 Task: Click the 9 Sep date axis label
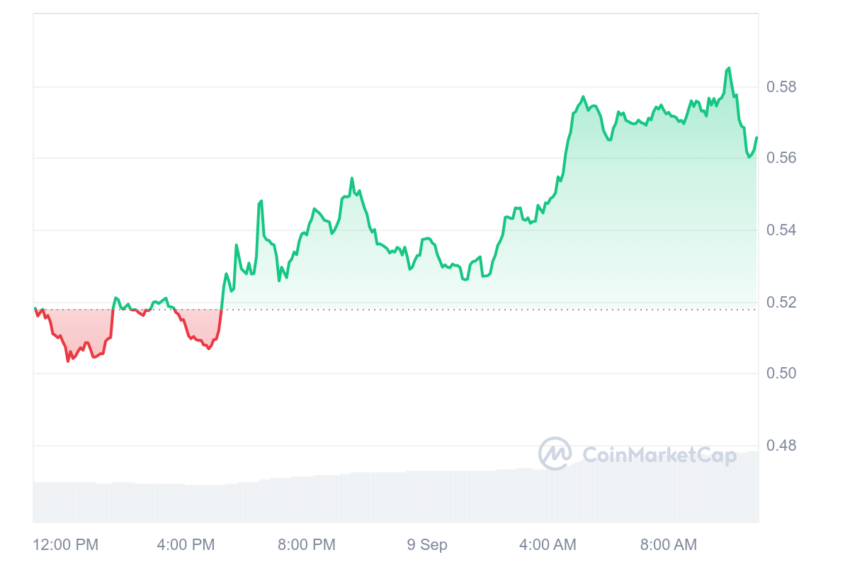click(x=427, y=544)
